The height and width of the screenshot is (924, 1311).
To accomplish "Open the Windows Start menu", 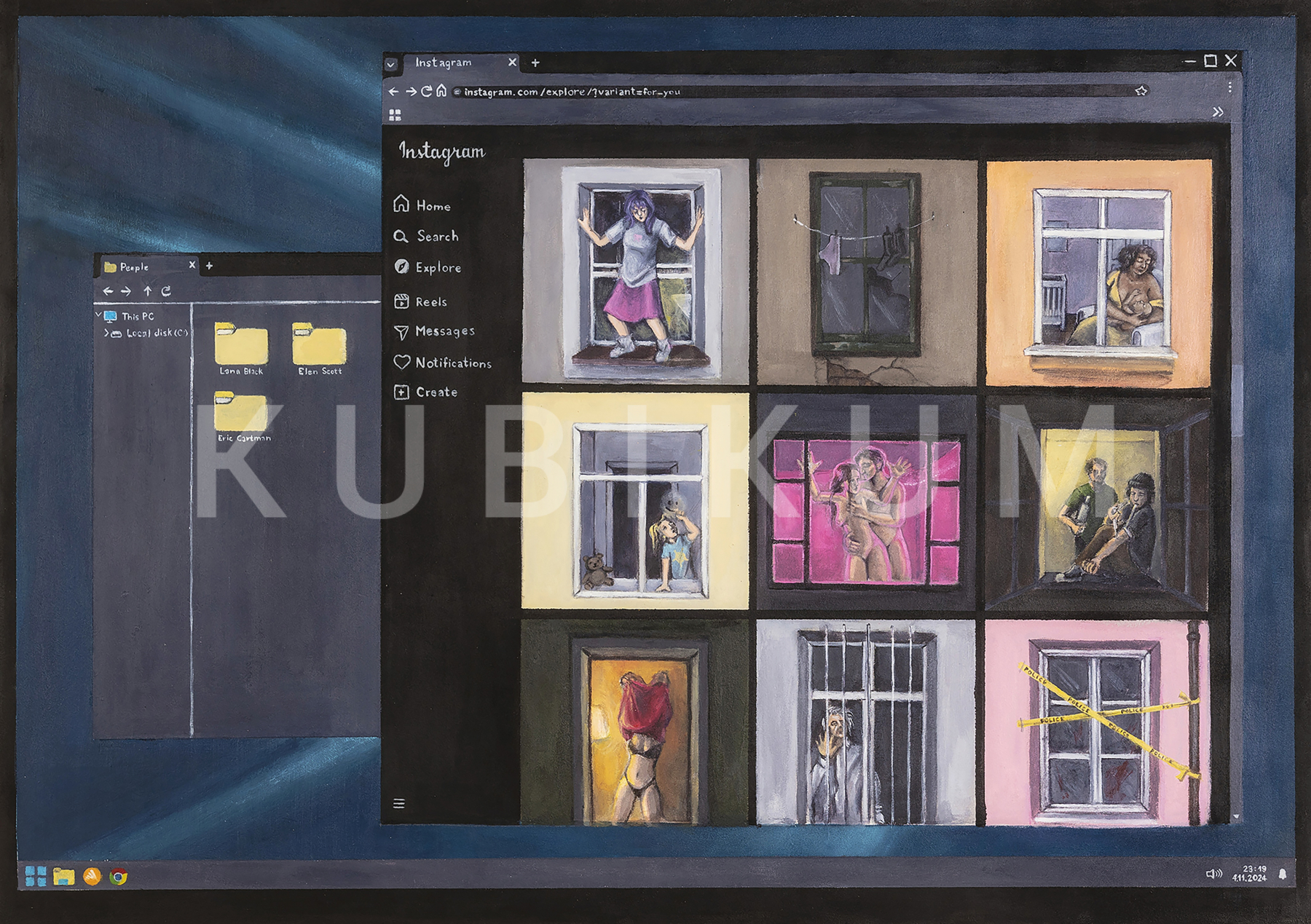I will coord(35,876).
